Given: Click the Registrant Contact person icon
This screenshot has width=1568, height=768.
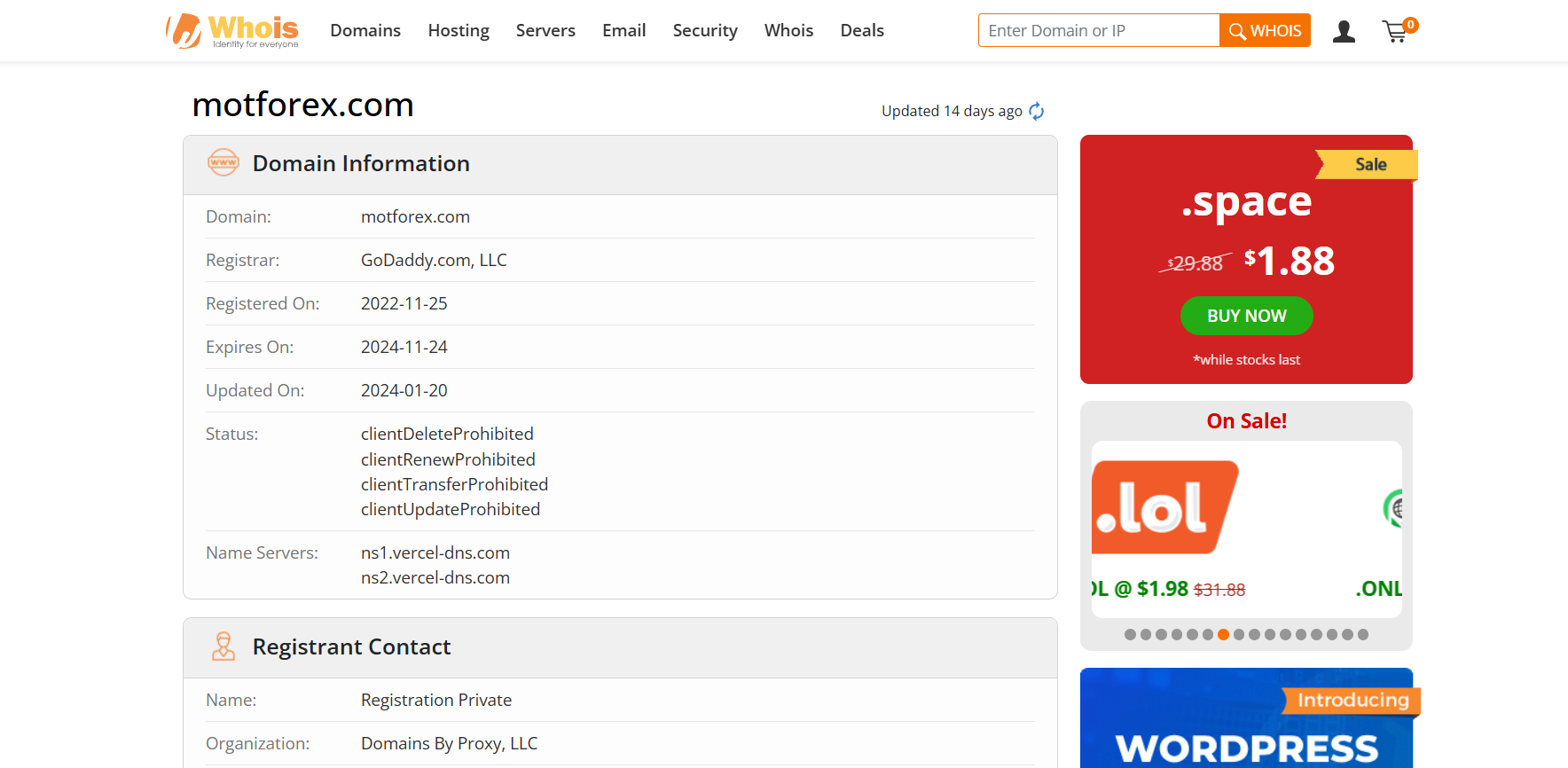Looking at the screenshot, I should click(x=223, y=647).
